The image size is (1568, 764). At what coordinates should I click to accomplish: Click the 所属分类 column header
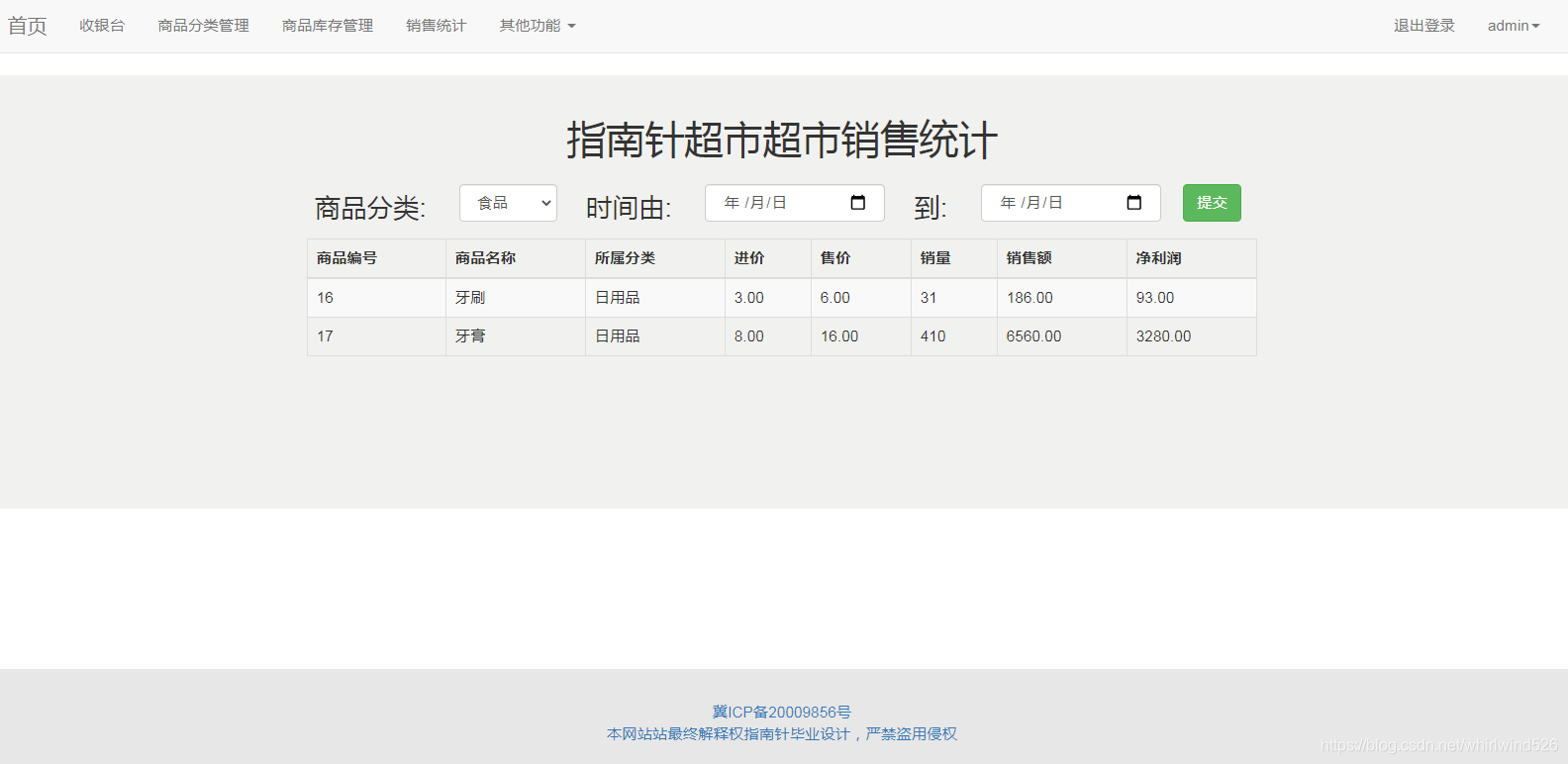tap(655, 258)
